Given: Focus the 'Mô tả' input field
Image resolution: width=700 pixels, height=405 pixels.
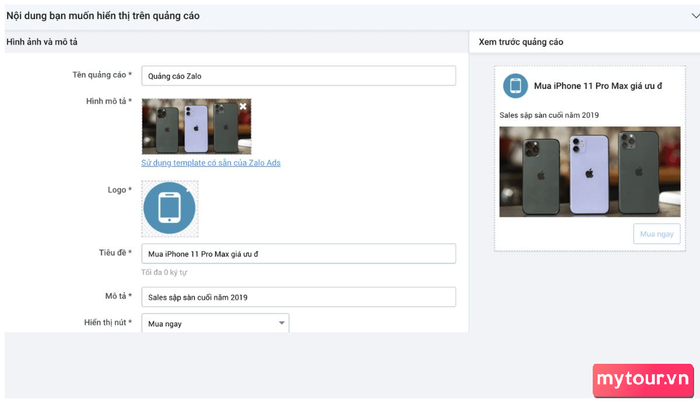Looking at the screenshot, I should point(299,297).
